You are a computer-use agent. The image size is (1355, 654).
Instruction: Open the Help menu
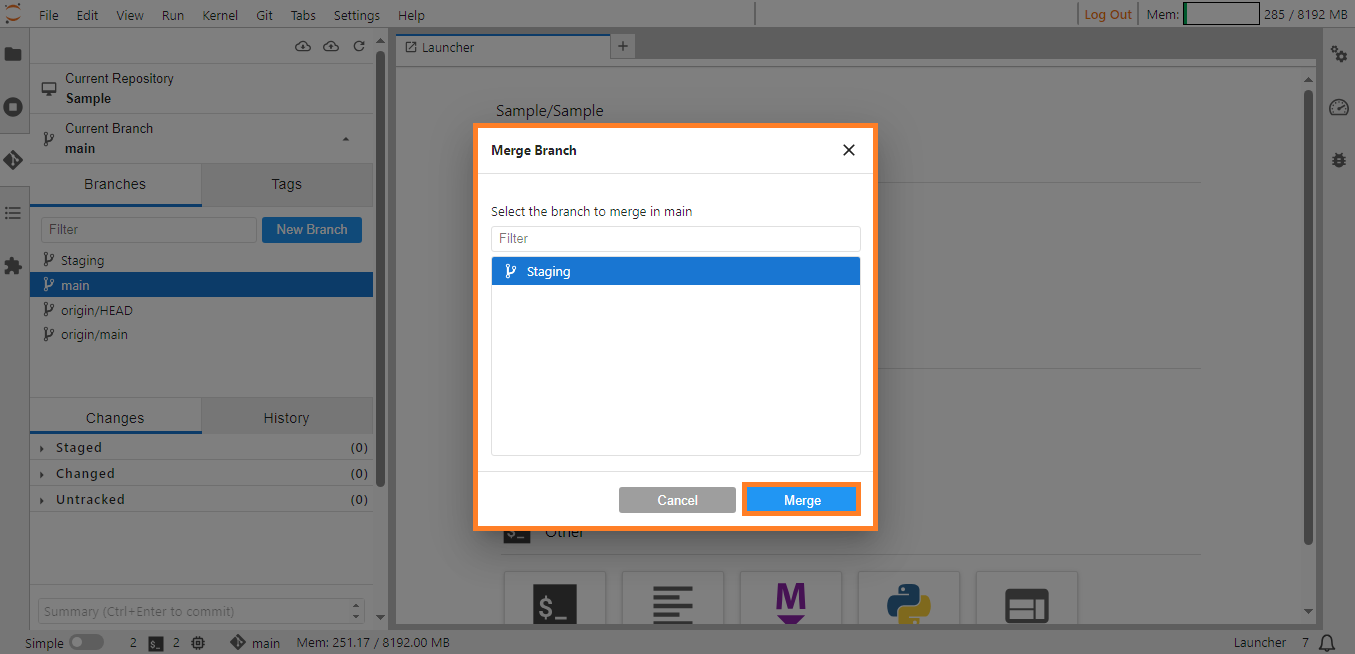(x=411, y=15)
